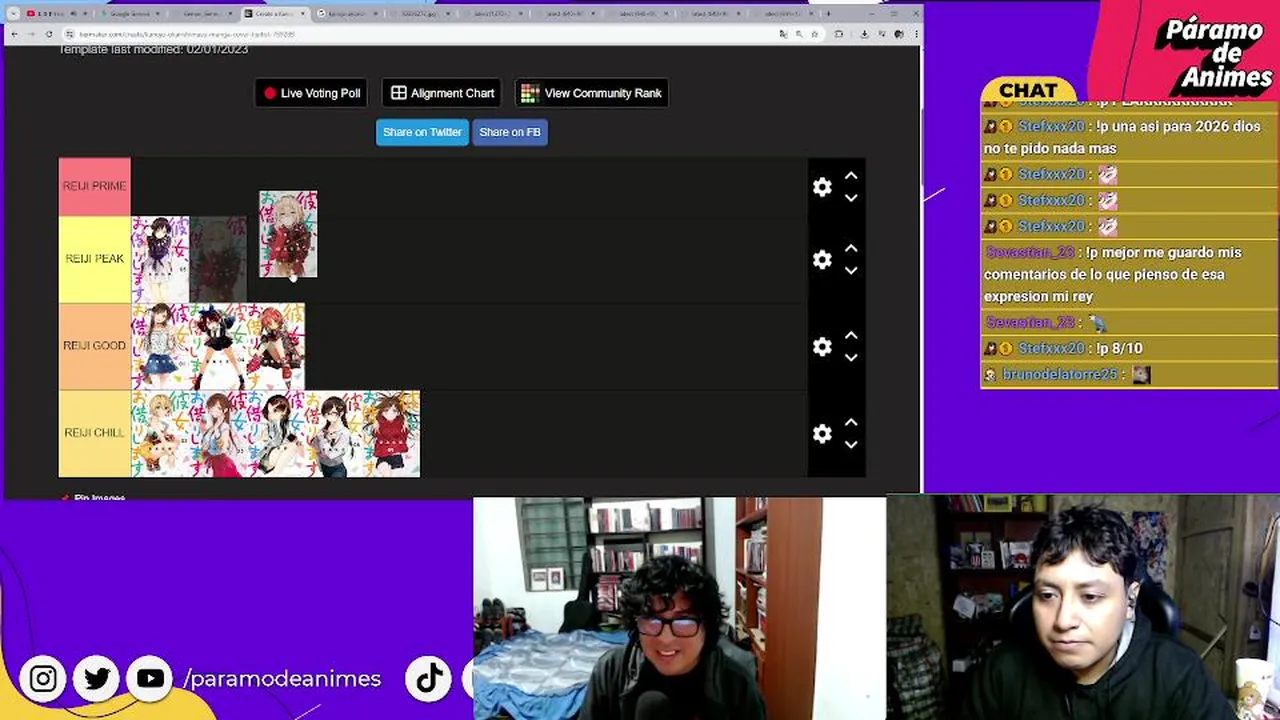
Task: Move REIJI PRIME row down with arrow
Action: [851, 198]
